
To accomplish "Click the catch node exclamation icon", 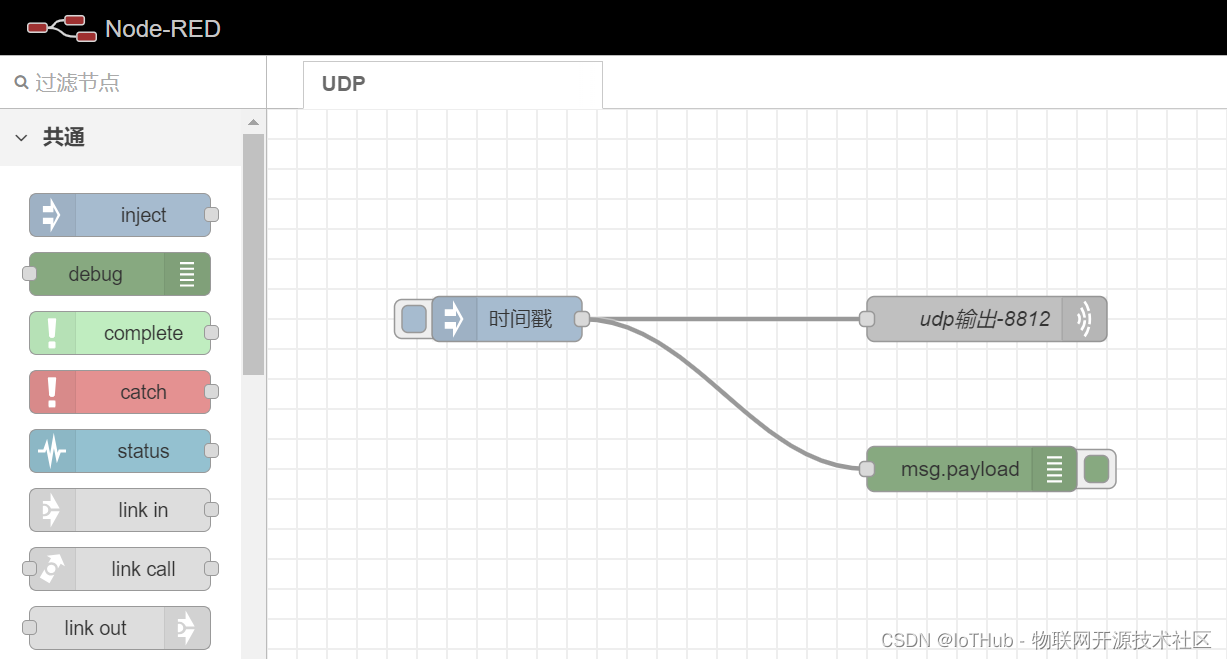I will tap(50, 392).
